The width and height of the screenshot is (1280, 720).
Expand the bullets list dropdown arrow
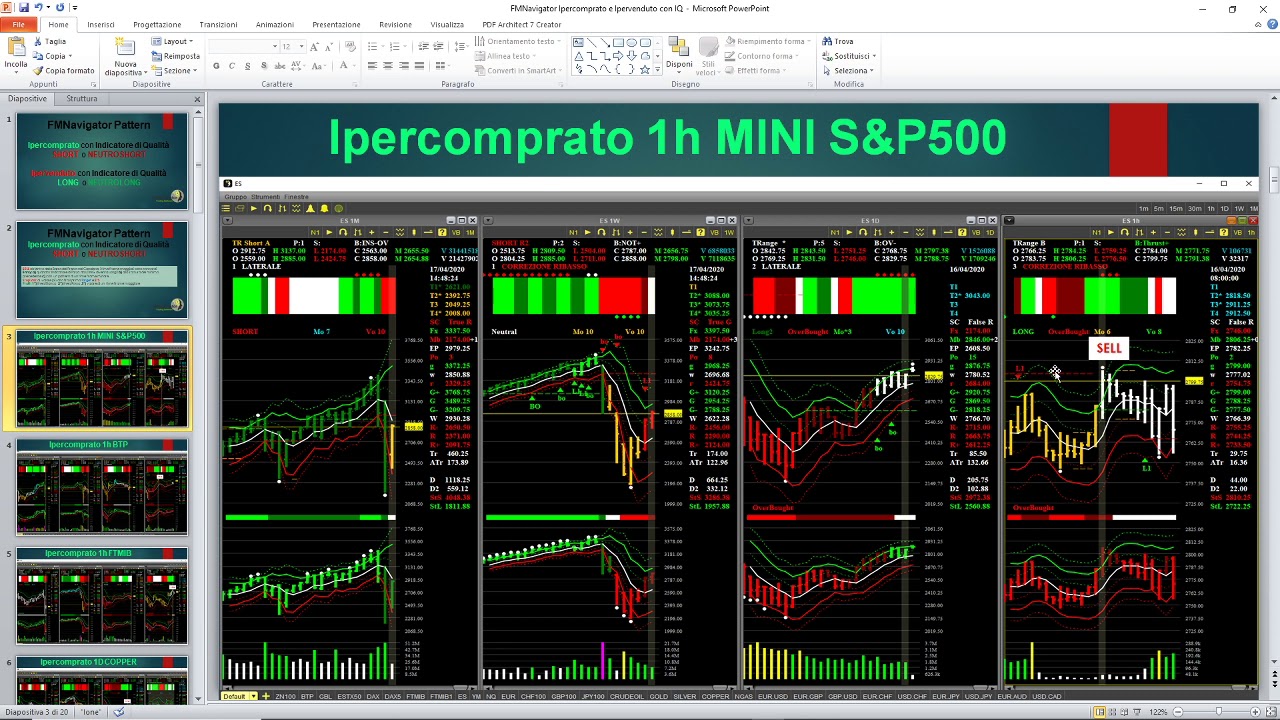(383, 46)
